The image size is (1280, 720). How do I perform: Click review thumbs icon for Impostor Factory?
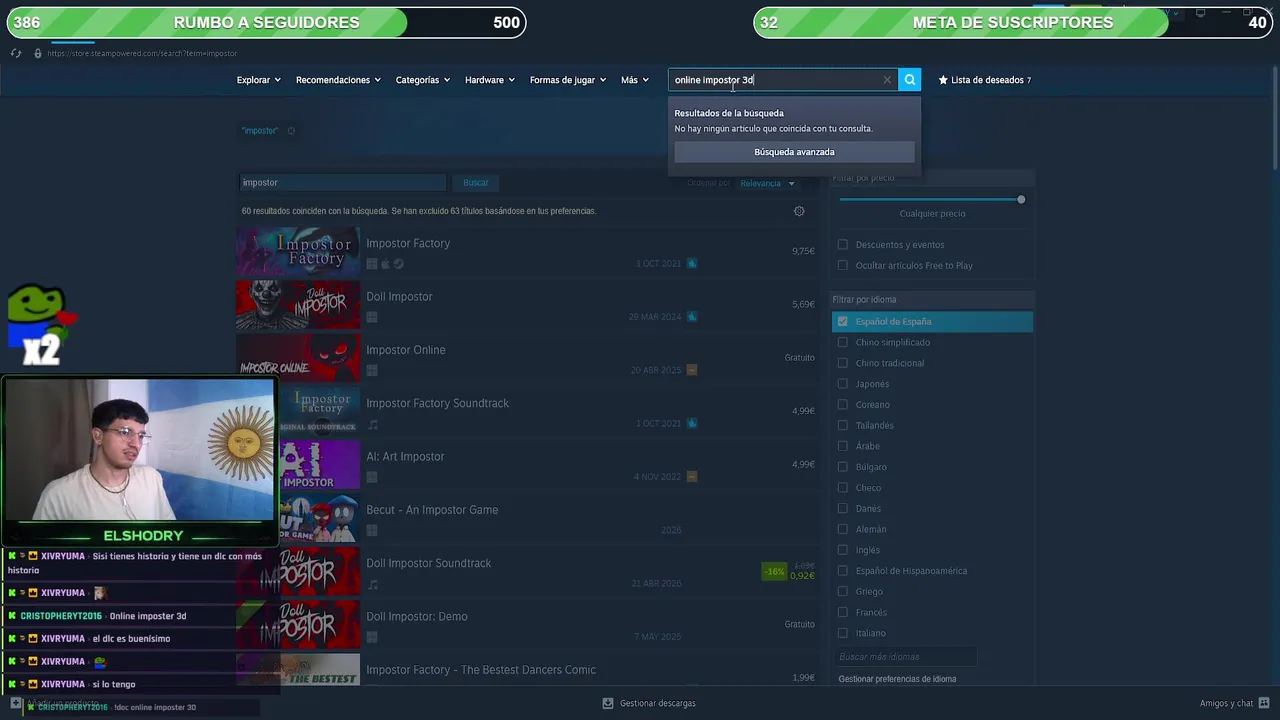692,264
